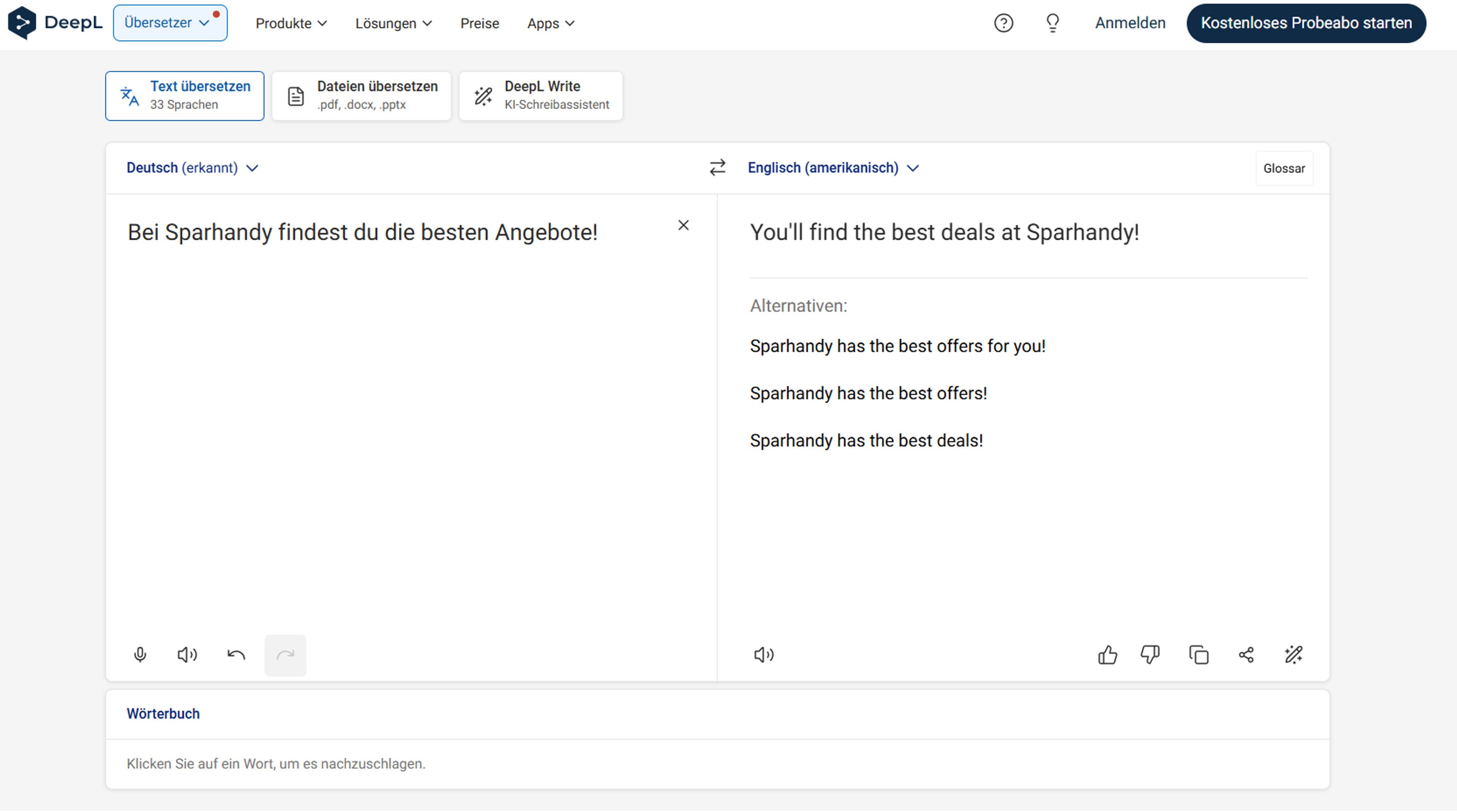The height and width of the screenshot is (812, 1457).
Task: Copy the translated text
Action: tap(1199, 655)
